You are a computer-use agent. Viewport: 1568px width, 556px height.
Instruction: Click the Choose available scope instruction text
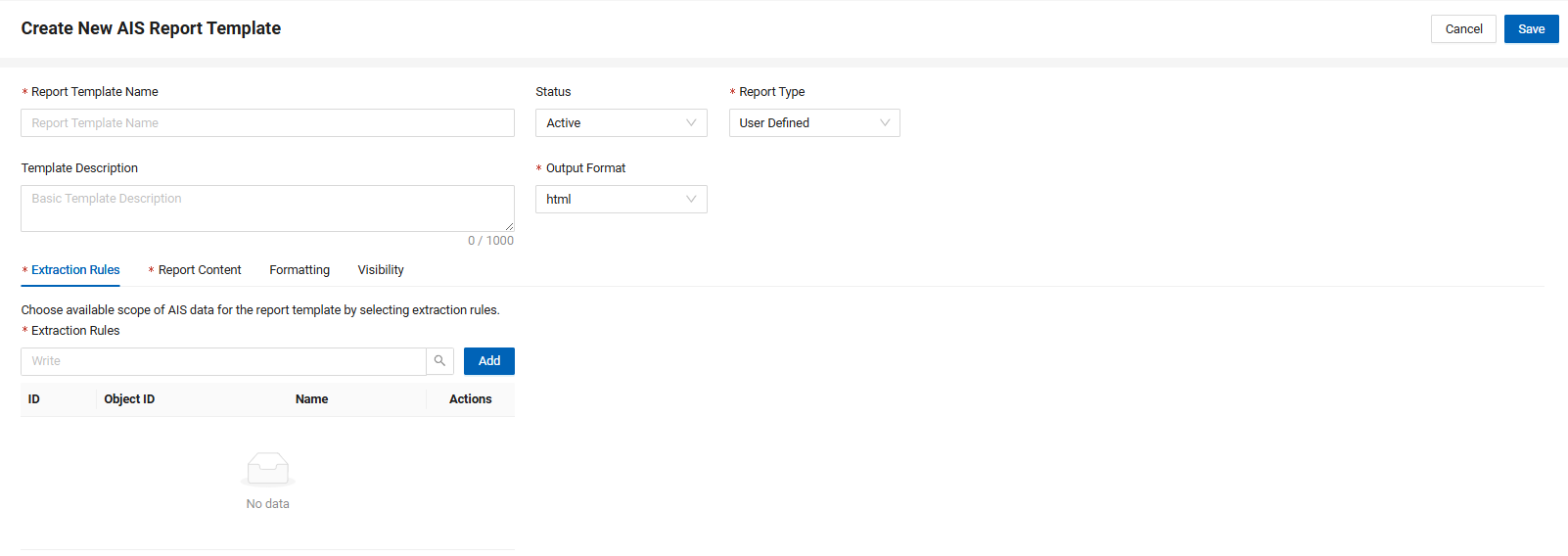pos(260,310)
